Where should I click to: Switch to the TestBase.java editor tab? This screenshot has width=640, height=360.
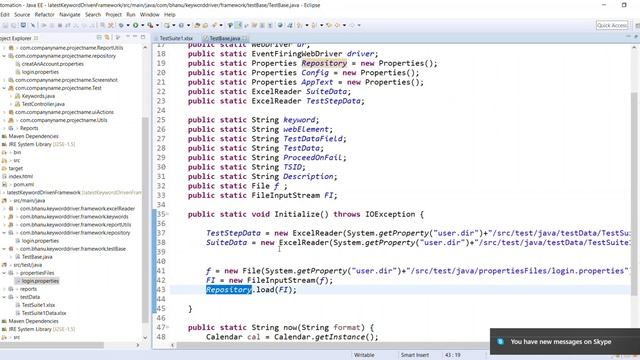tap(224, 38)
